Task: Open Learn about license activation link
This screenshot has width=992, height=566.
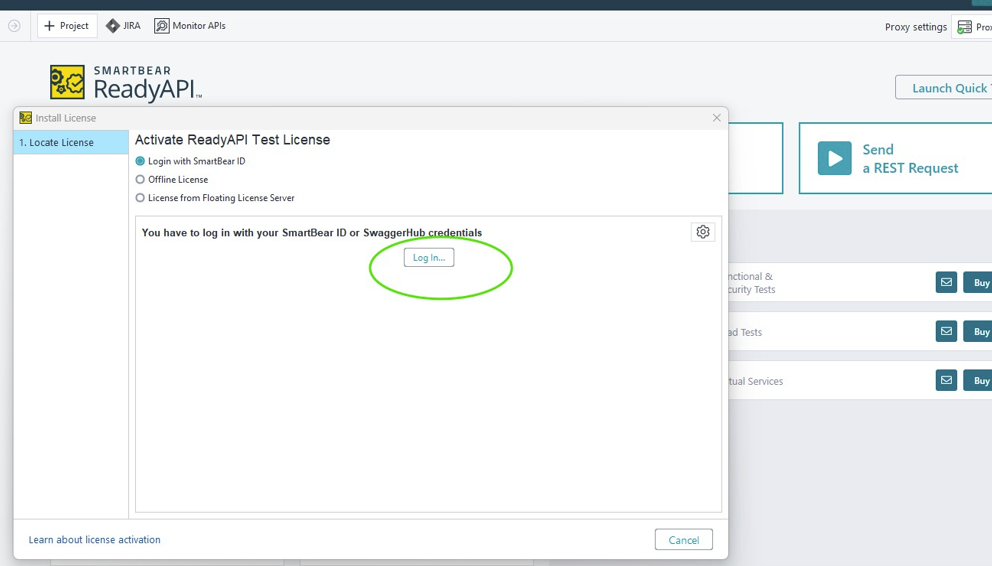Action: (x=94, y=539)
